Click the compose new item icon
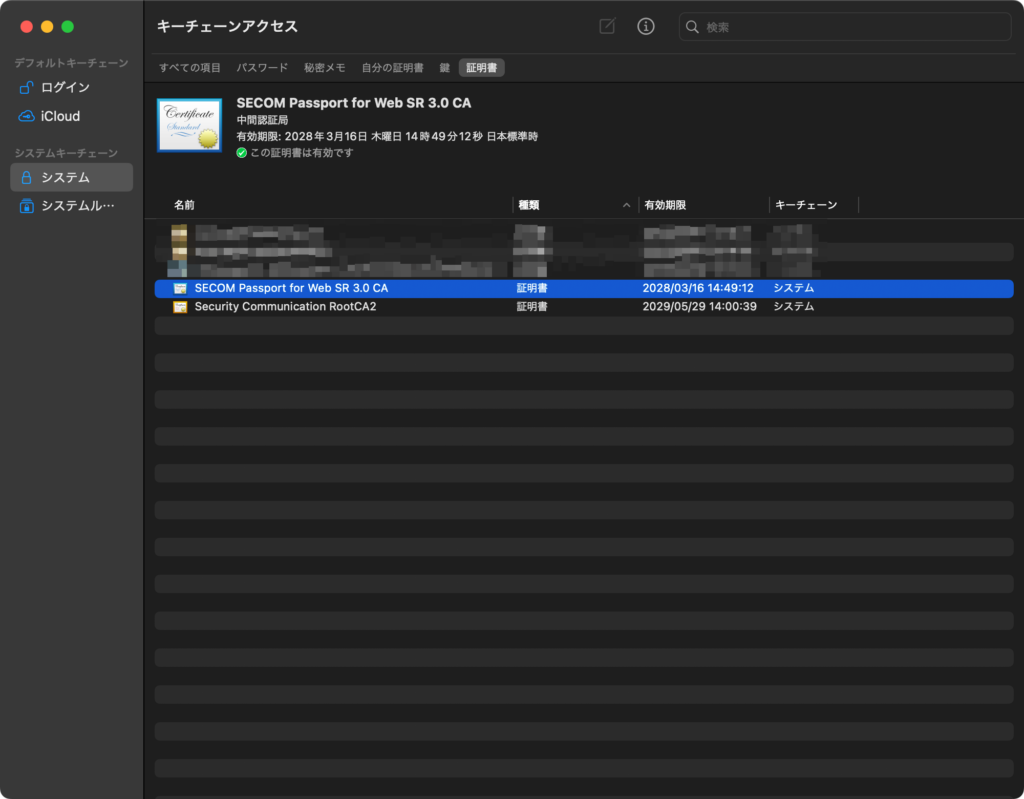The height and width of the screenshot is (799, 1024). (x=607, y=27)
